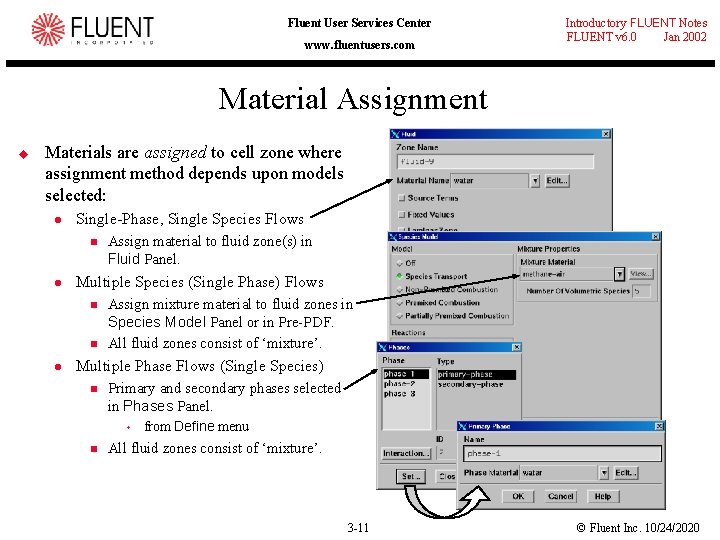
Task: Select phase-1 in the Phase list
Action: pos(406,374)
